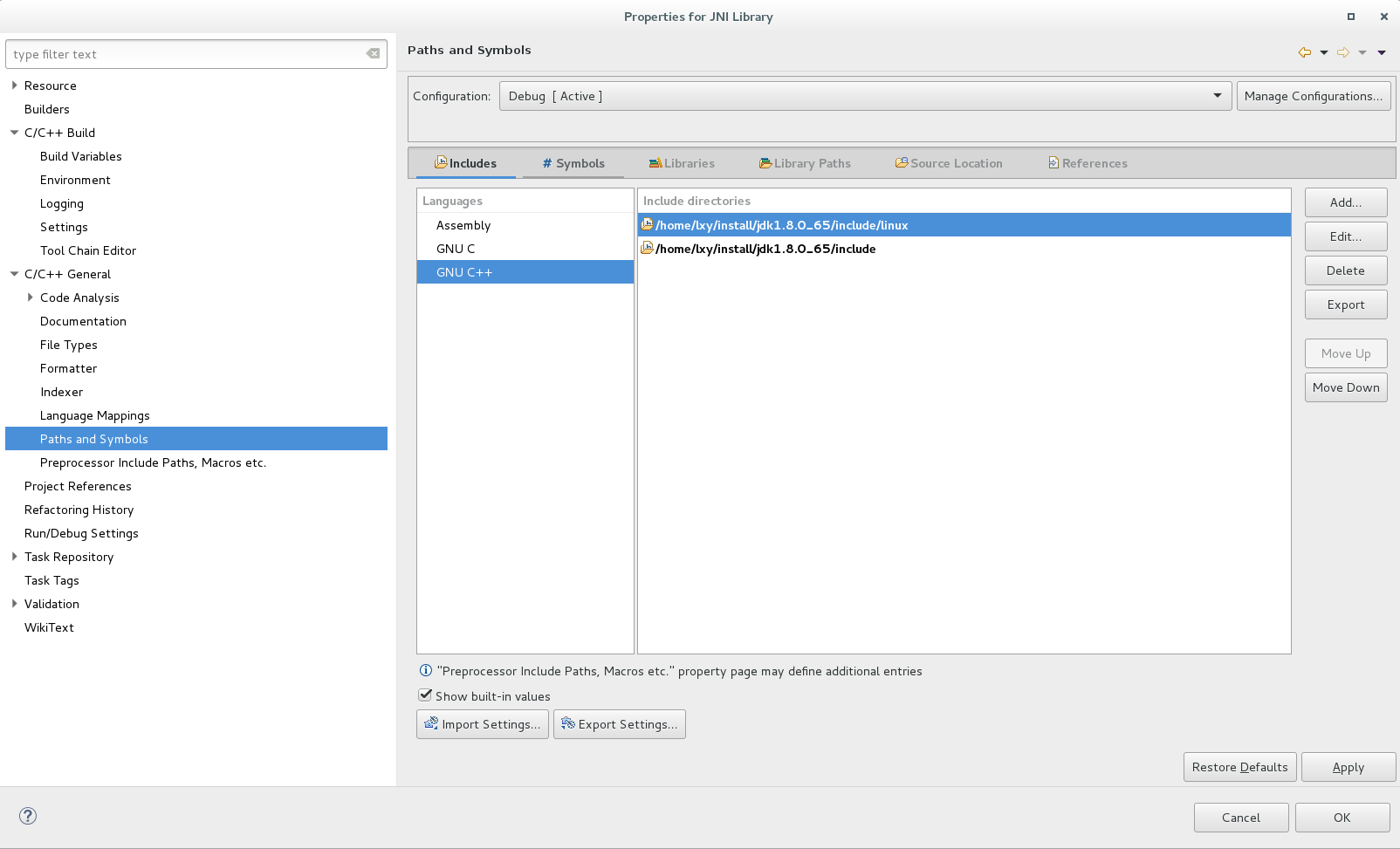Switch to the Library Paths tab

coord(805,163)
